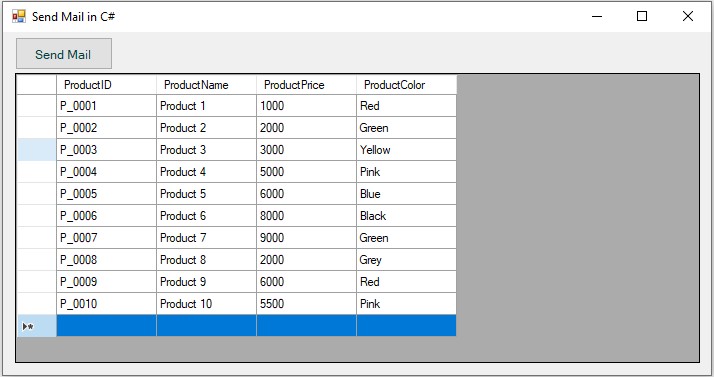Screen dimensions: 714x377
Task: Select the Grey color cell
Action: coord(407,260)
